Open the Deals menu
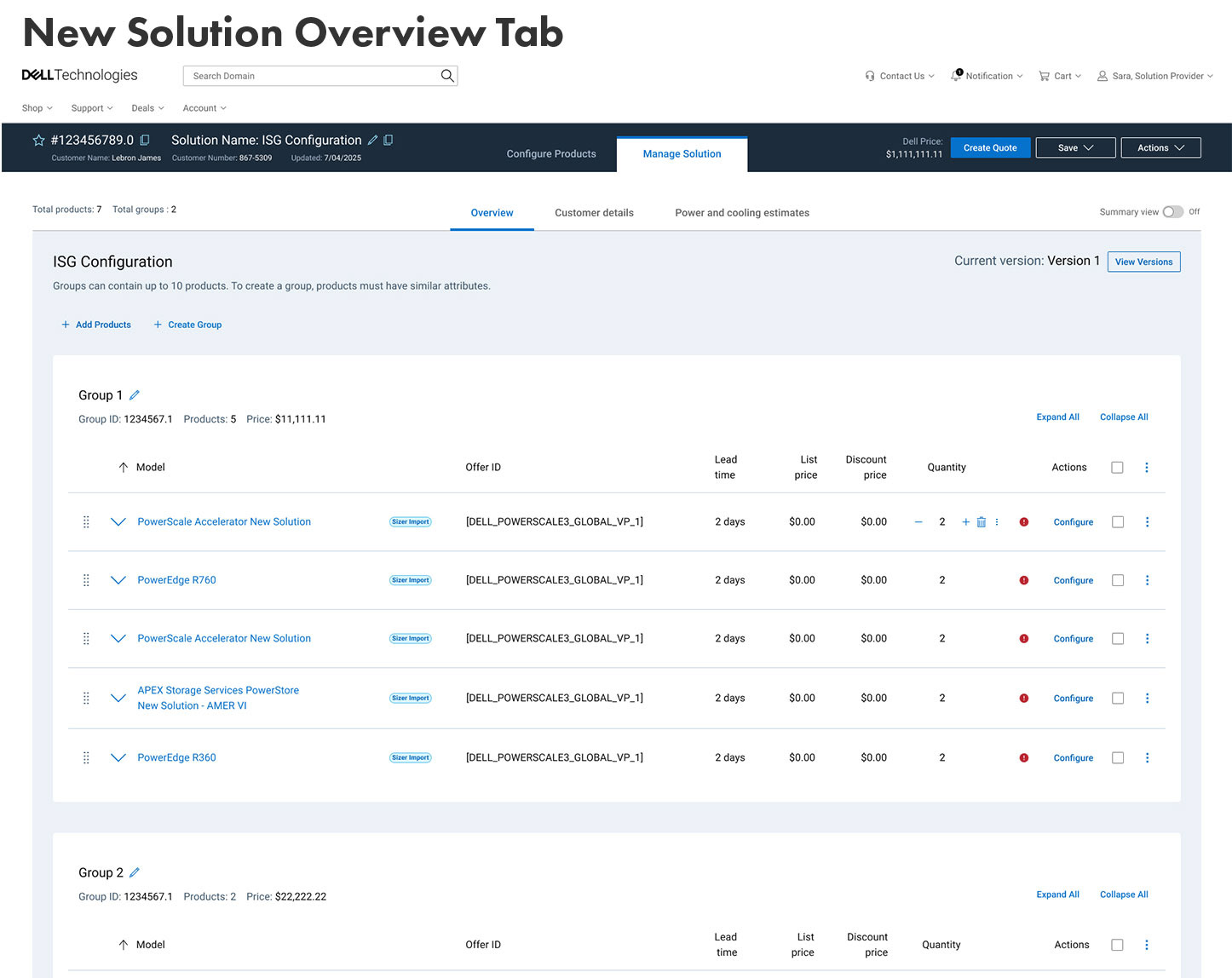Screen dimensions: 1232x978 (x=147, y=108)
